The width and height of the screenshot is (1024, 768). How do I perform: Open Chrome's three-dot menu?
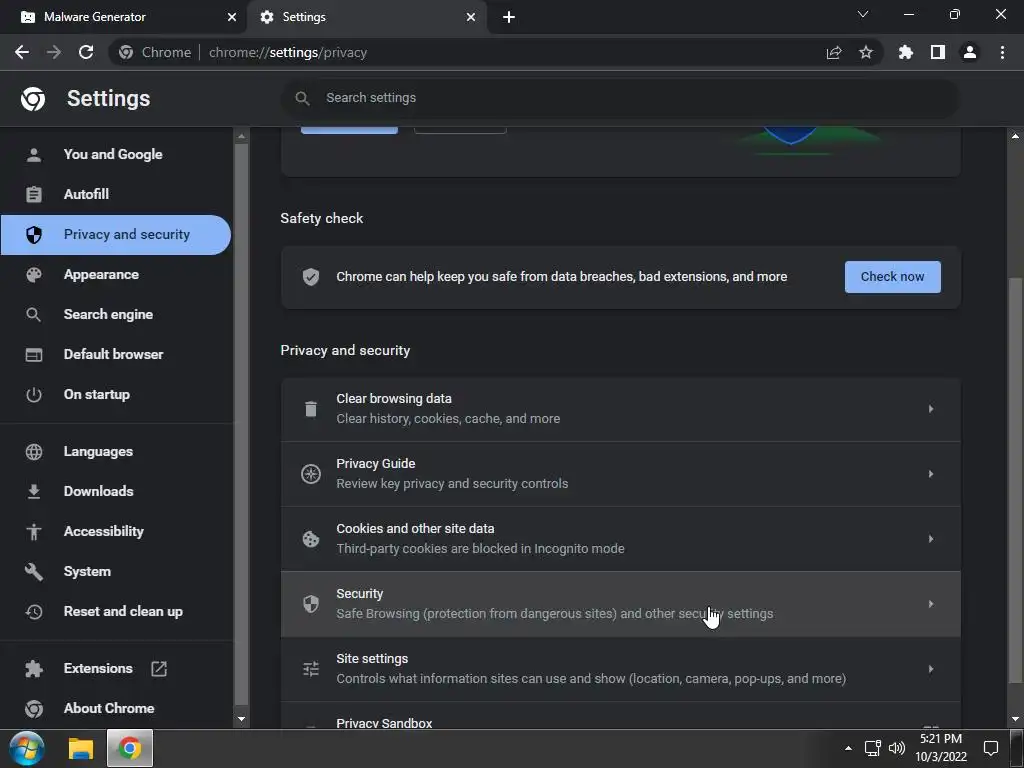pyautogui.click(x=1002, y=52)
